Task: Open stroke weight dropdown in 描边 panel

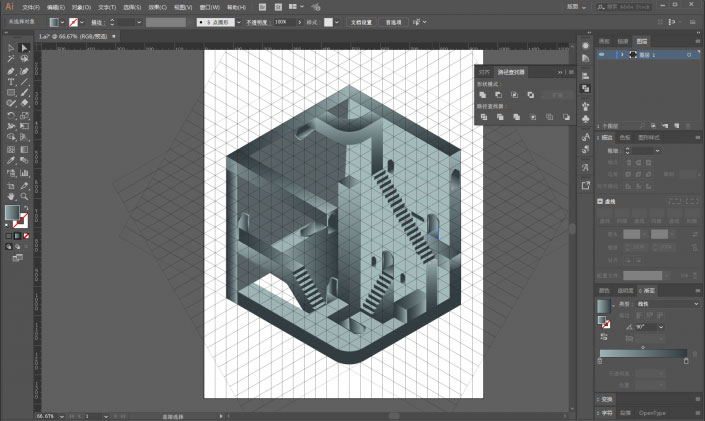Action: (x=657, y=151)
